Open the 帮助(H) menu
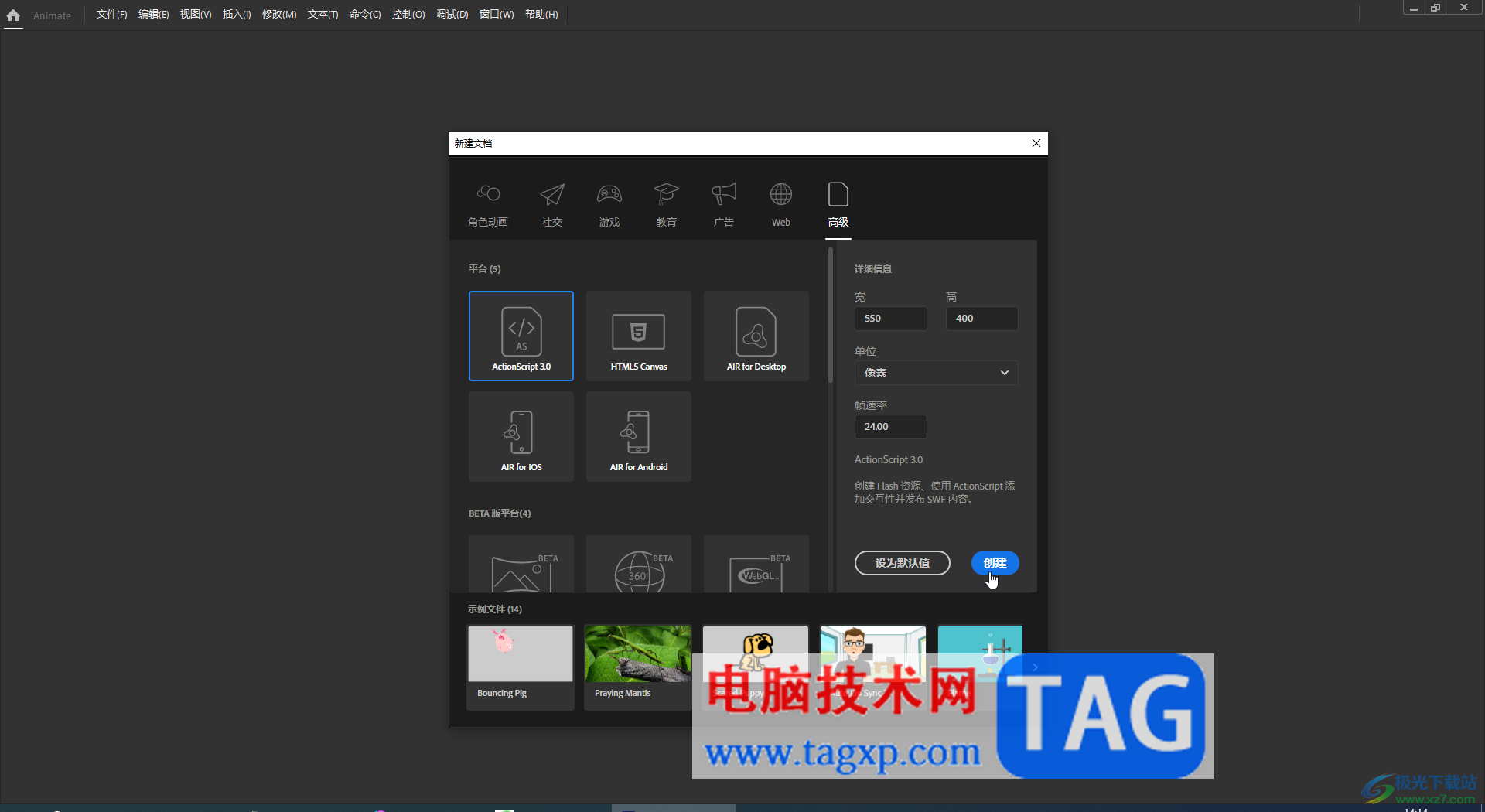1485x812 pixels. click(x=541, y=15)
